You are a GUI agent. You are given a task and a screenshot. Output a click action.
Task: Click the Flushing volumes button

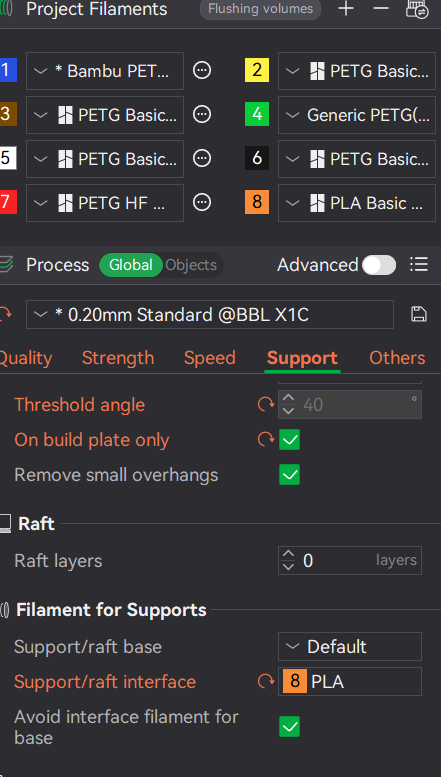click(x=261, y=9)
